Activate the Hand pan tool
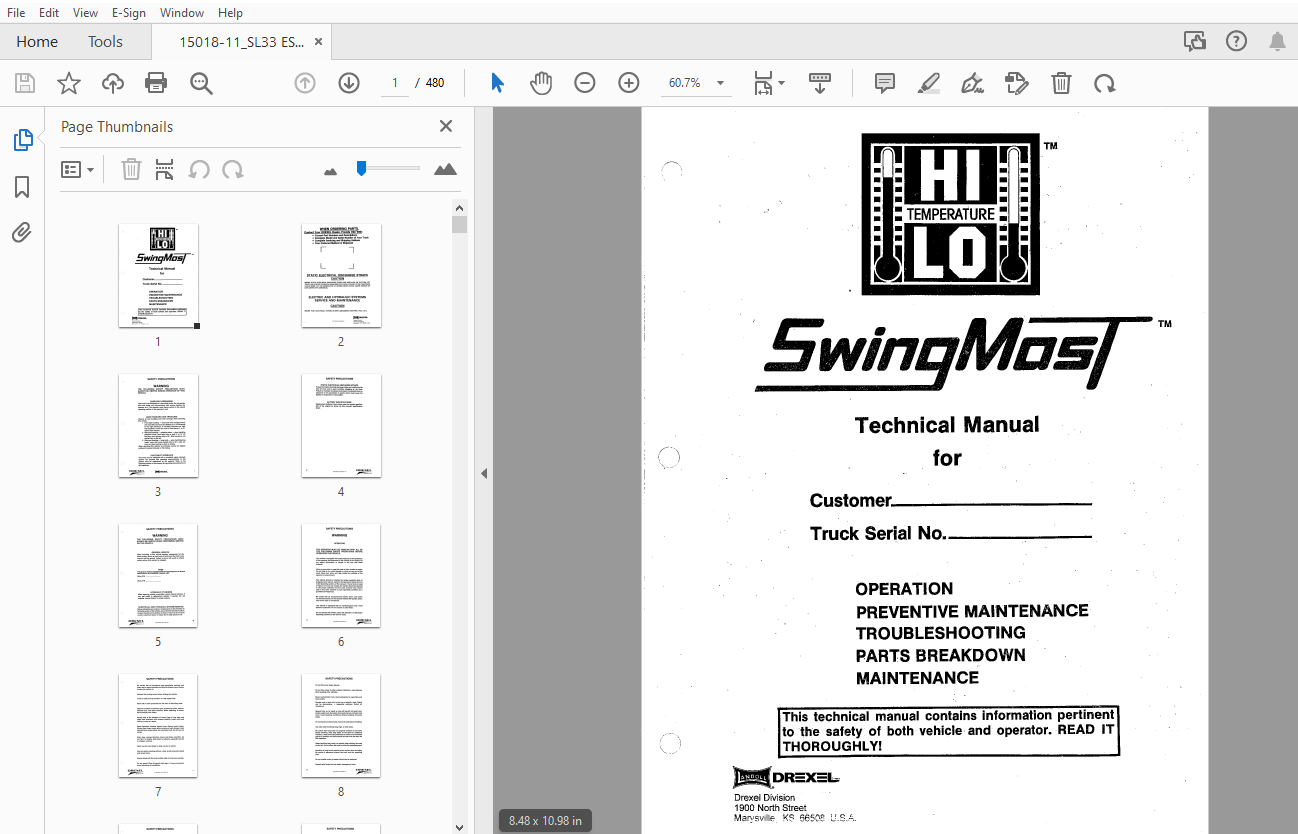The height and width of the screenshot is (834, 1298). (541, 83)
